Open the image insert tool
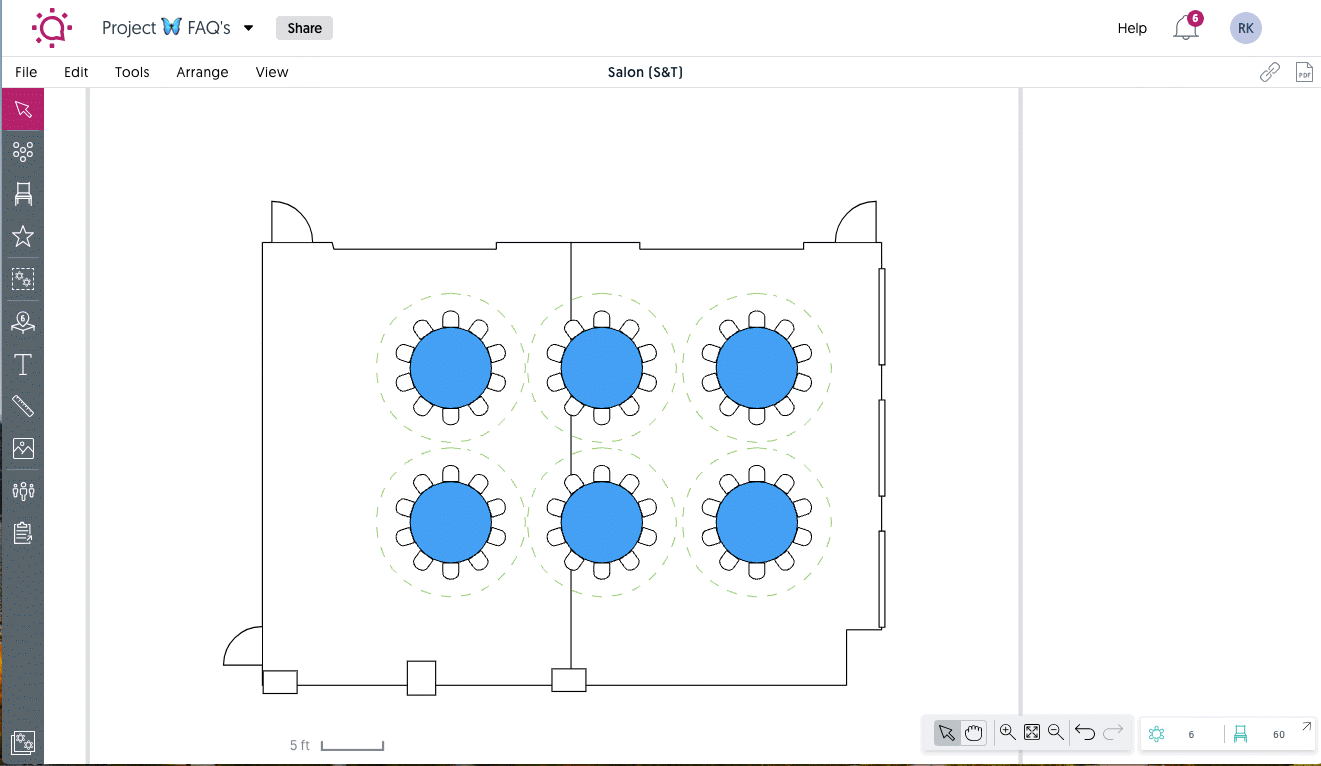Screen dimensions: 1321x766 (22, 449)
